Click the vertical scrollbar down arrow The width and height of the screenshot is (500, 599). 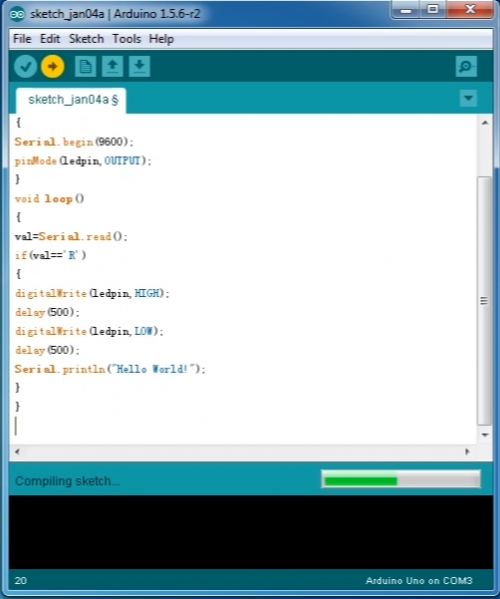click(x=485, y=435)
